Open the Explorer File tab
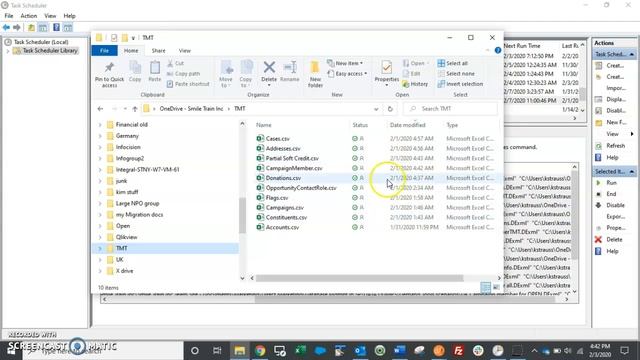Viewport: 640px width, 360px height. (x=104, y=51)
